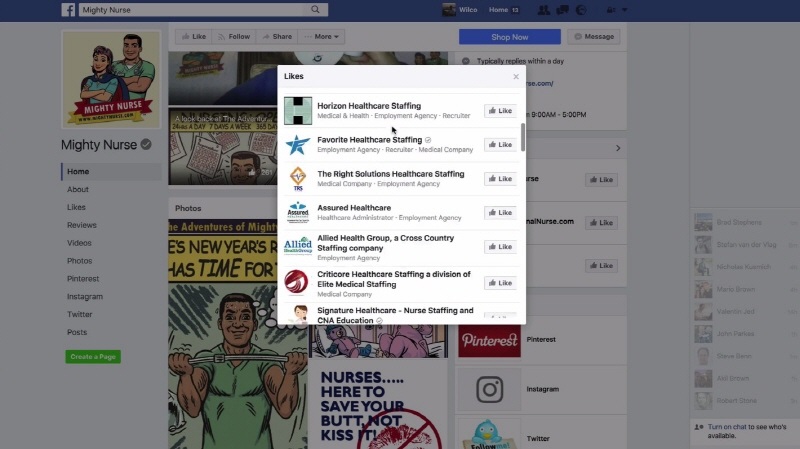Open the messages icon in top bar

pos(562,10)
